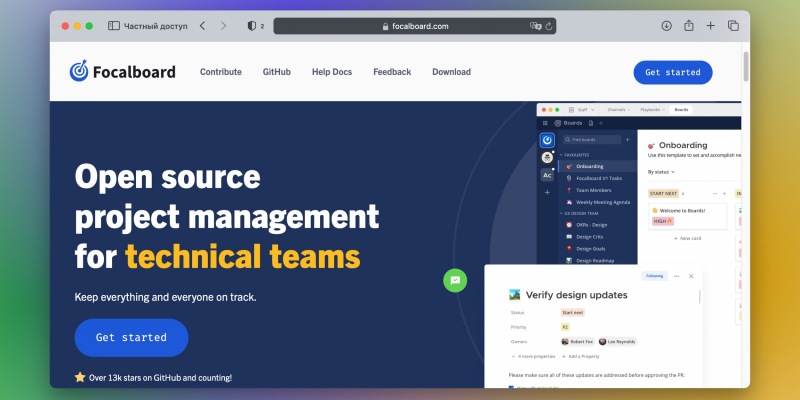This screenshot has width=800, height=400.
Task: Open the Help Docs navigation item
Action: pyautogui.click(x=332, y=72)
